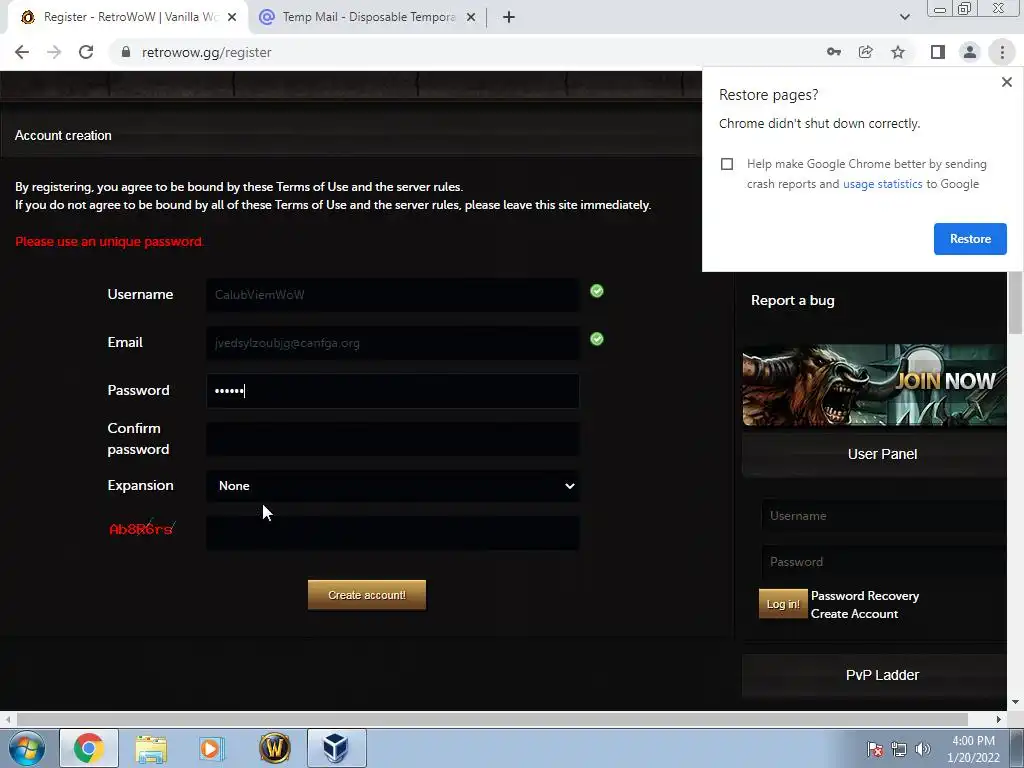Image resolution: width=1024 pixels, height=768 pixels.
Task: Click the green checkmark beside Email
Action: tap(597, 339)
